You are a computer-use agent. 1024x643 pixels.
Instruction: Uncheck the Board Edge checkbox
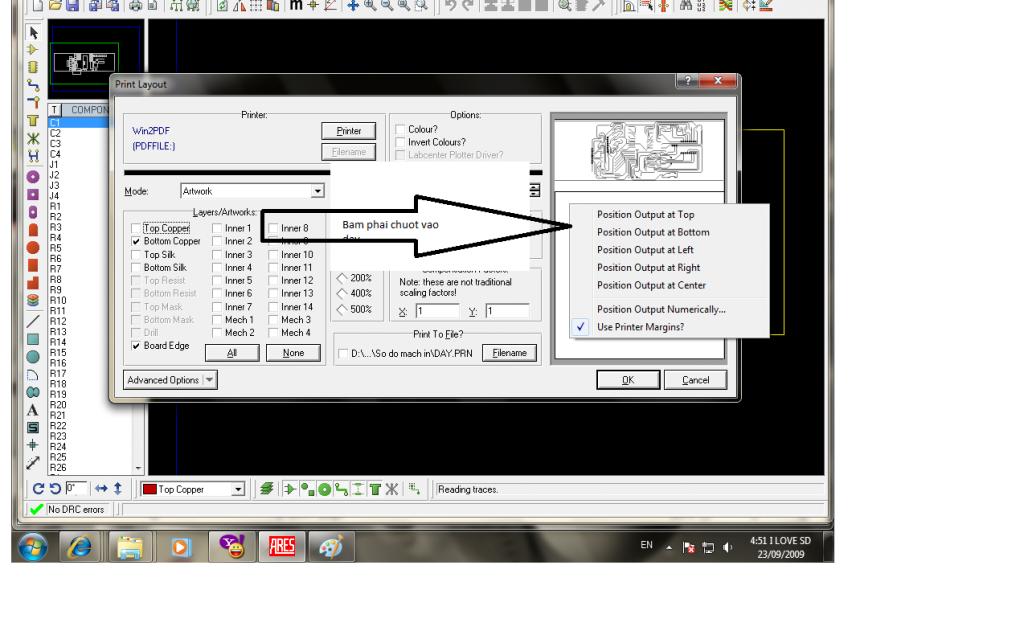pyautogui.click(x=136, y=346)
